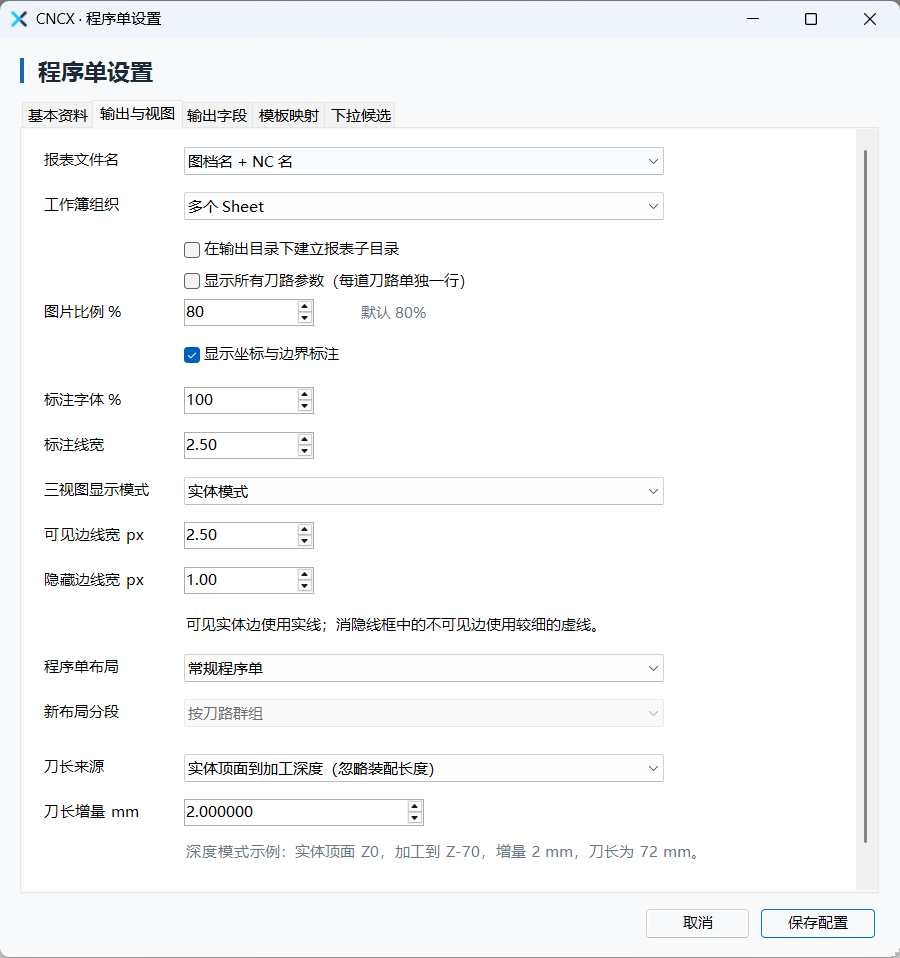Tick the 显示所有刀路参数 checkbox
900x958 pixels.
point(192,281)
